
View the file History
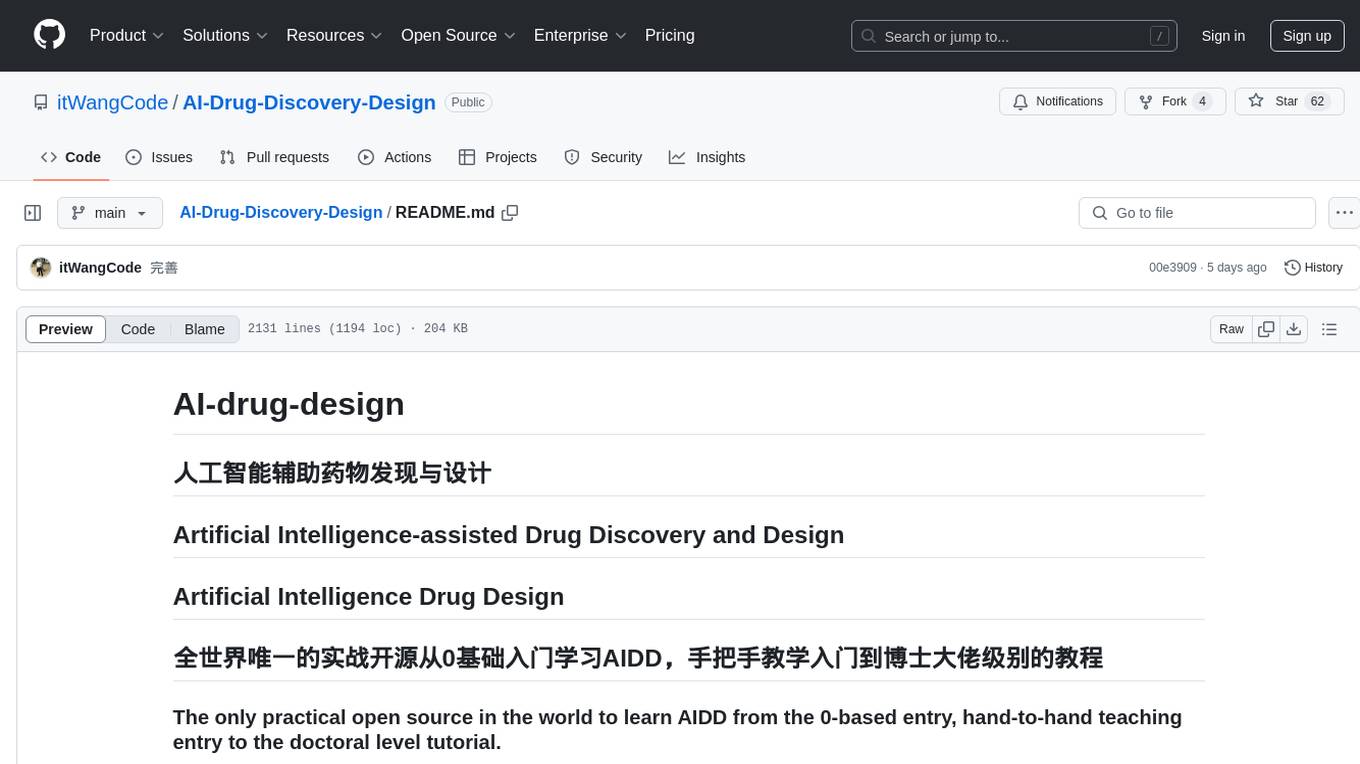coord(1313,268)
